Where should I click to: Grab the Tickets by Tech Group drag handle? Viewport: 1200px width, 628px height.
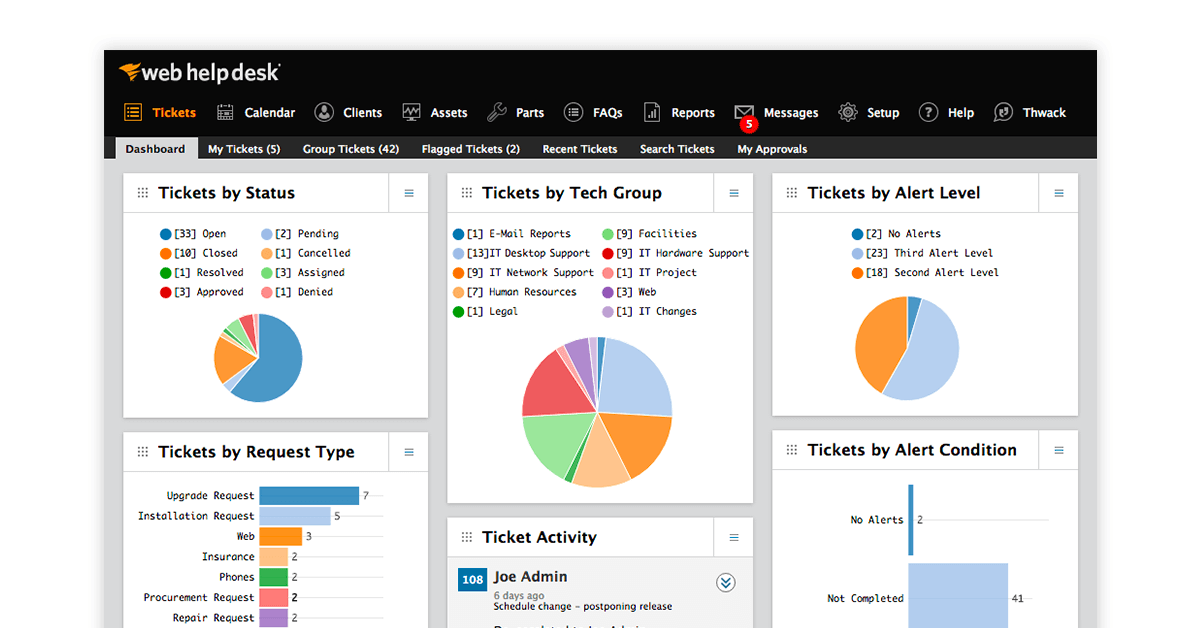coord(467,193)
